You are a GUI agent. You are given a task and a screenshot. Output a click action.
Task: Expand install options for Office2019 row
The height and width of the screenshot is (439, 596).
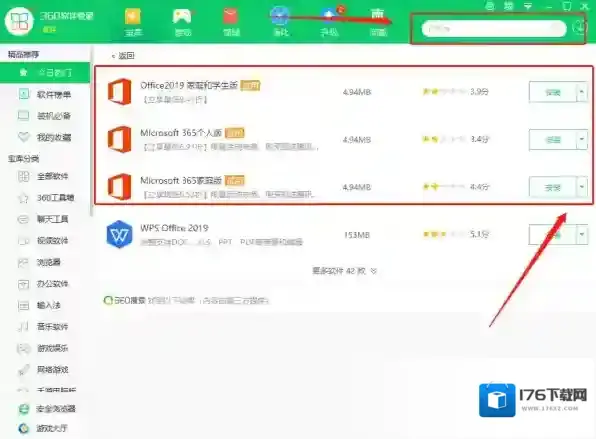[x=582, y=92]
